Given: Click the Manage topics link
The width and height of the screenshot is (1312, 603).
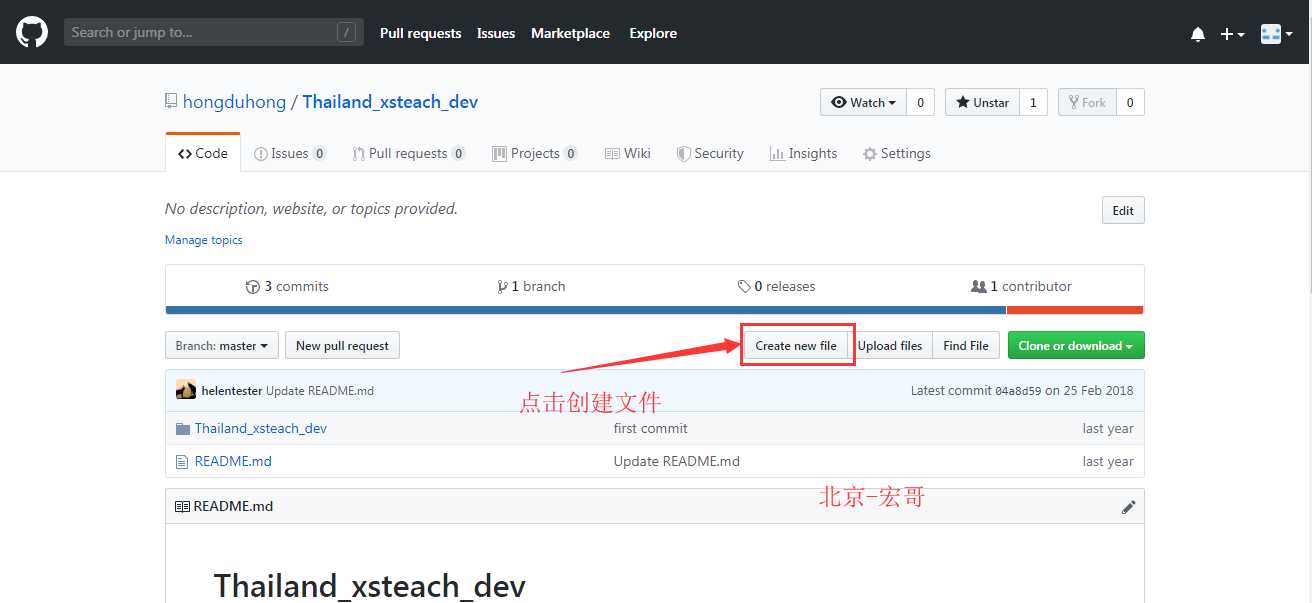Looking at the screenshot, I should (x=204, y=240).
